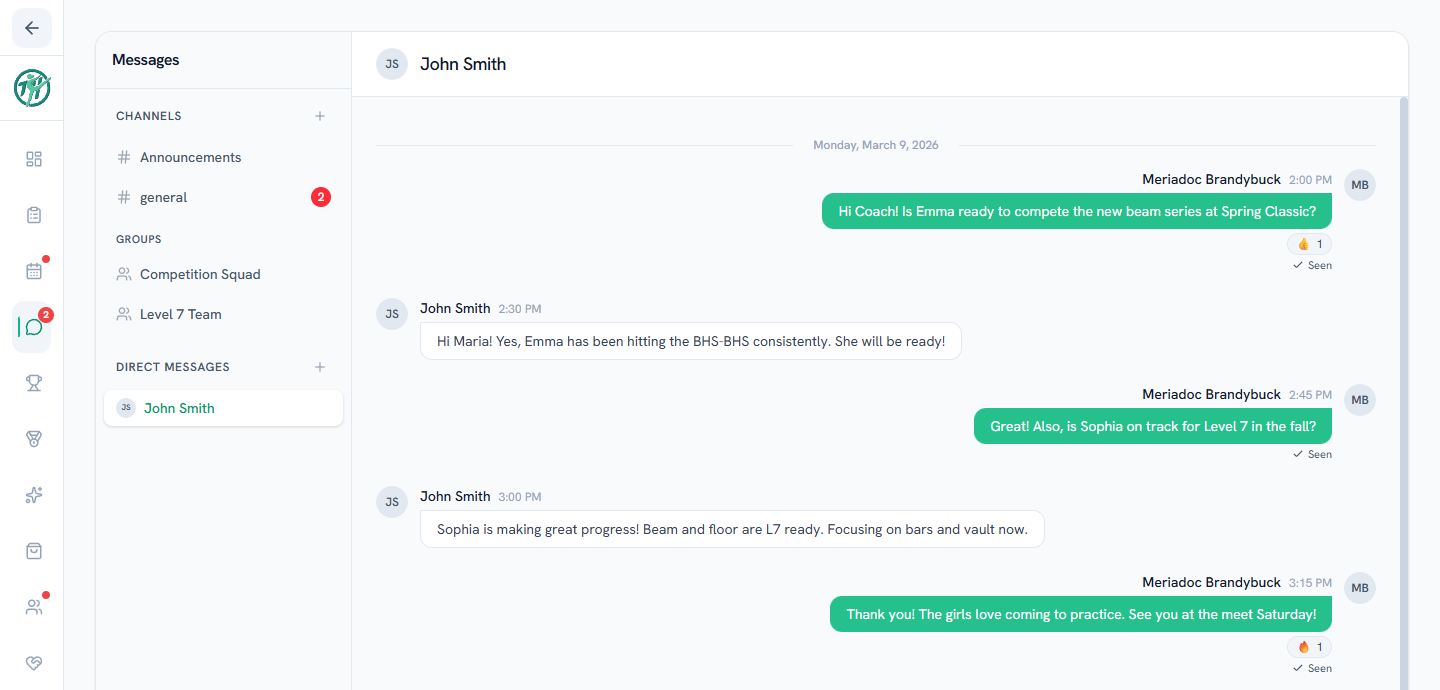Open the Competition Squad group
The width and height of the screenshot is (1440, 690).
223,274
